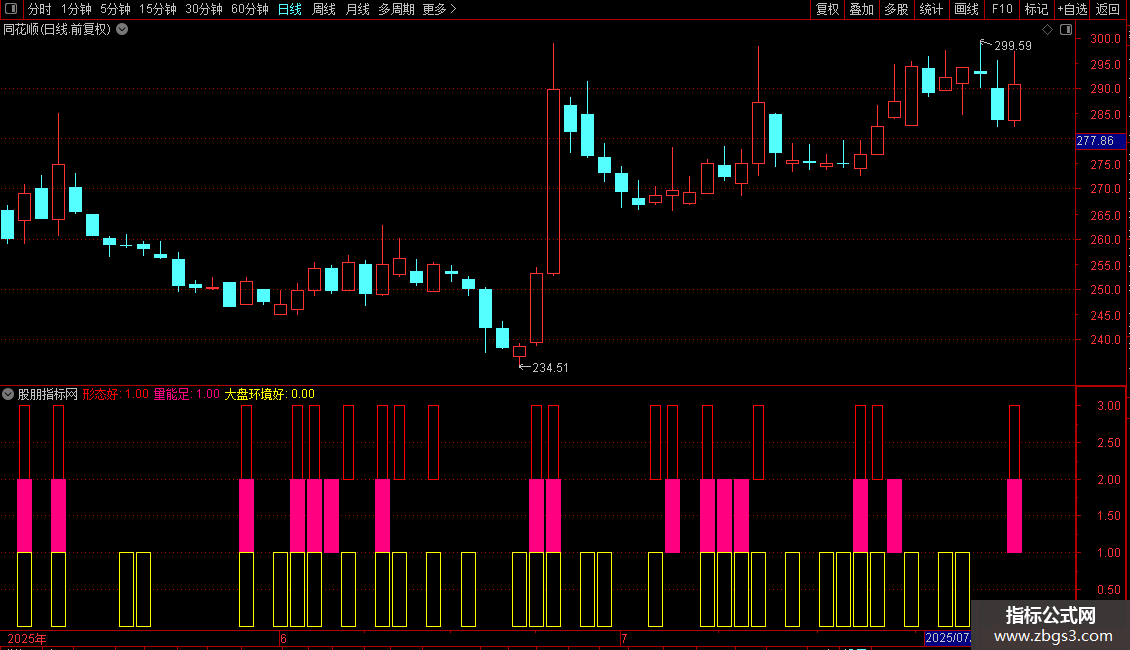1130x650 pixels.
Task: Toggle the right side panel icon
Action: (1066, 30)
